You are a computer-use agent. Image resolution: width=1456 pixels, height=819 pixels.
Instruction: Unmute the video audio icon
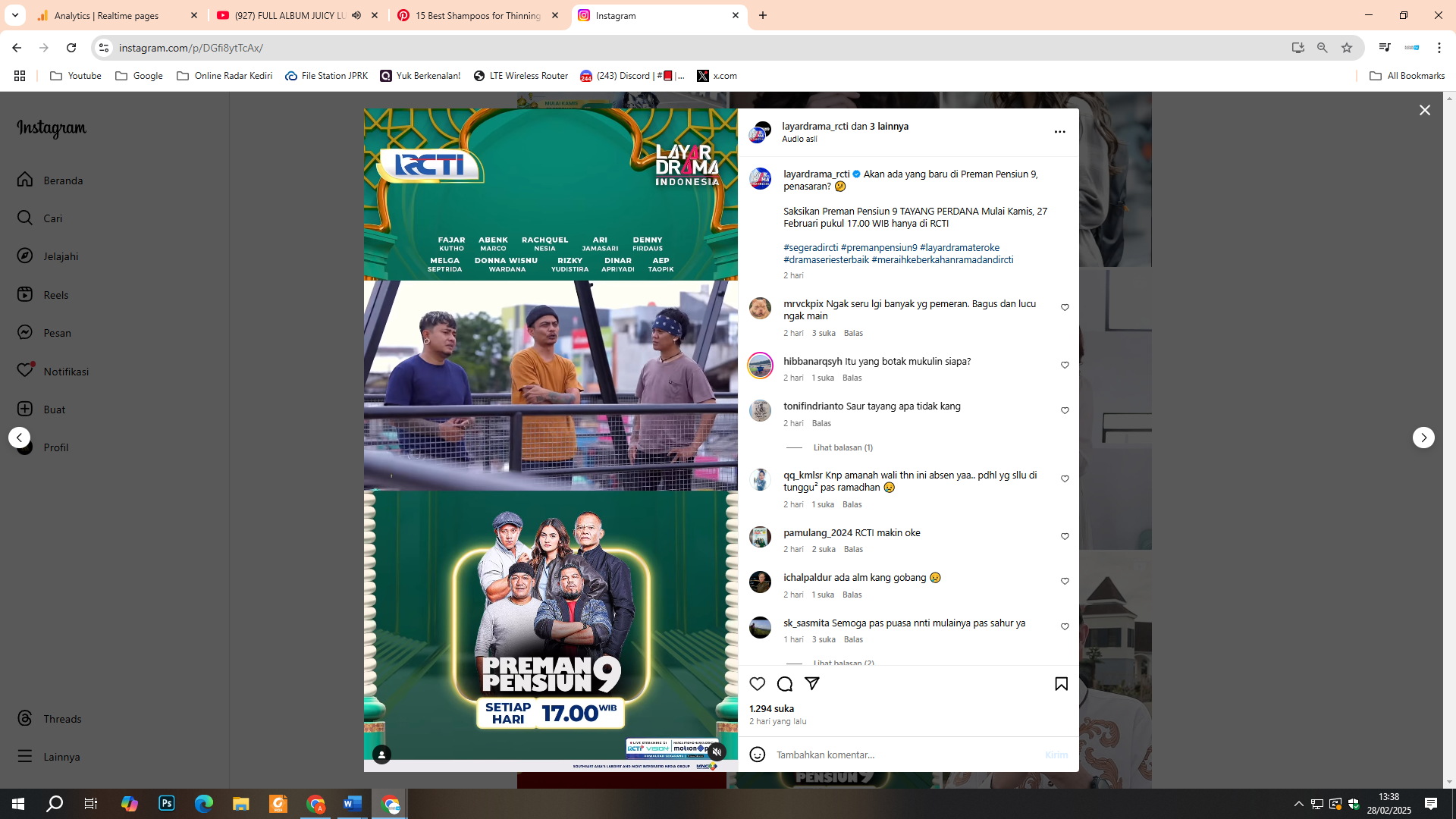point(717,752)
